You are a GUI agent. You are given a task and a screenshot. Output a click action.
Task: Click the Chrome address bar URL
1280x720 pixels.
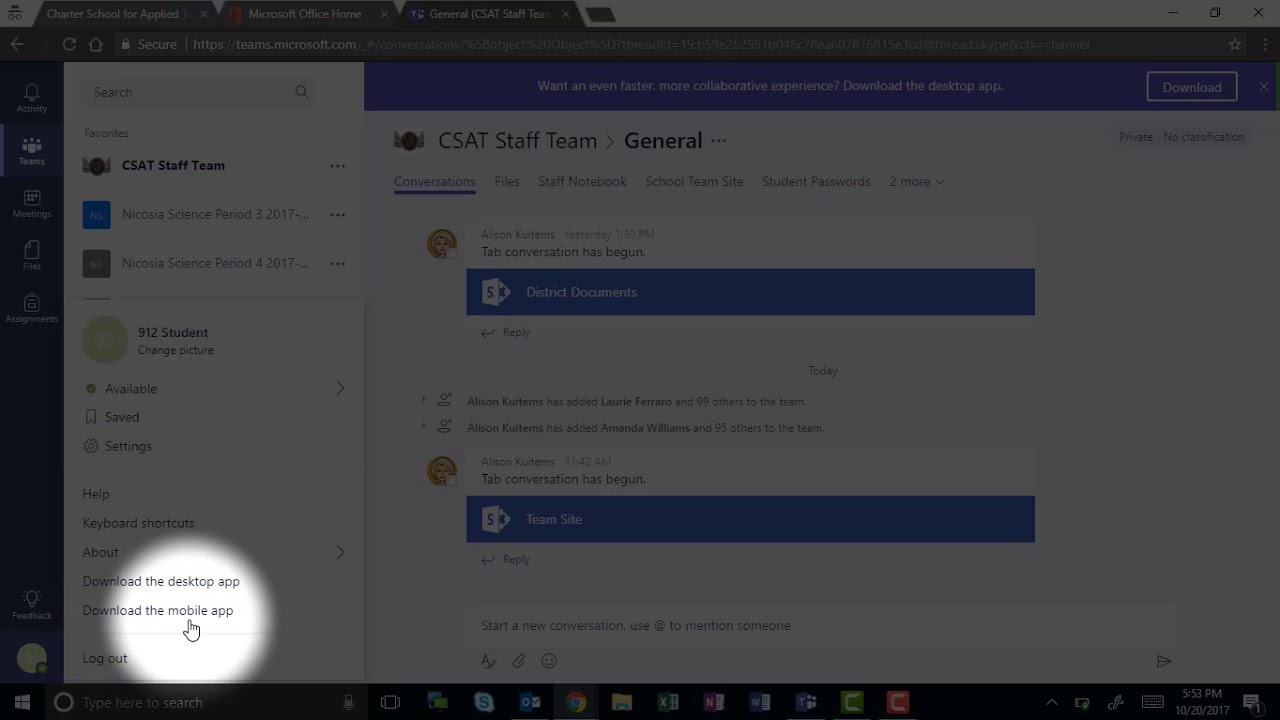[640, 44]
